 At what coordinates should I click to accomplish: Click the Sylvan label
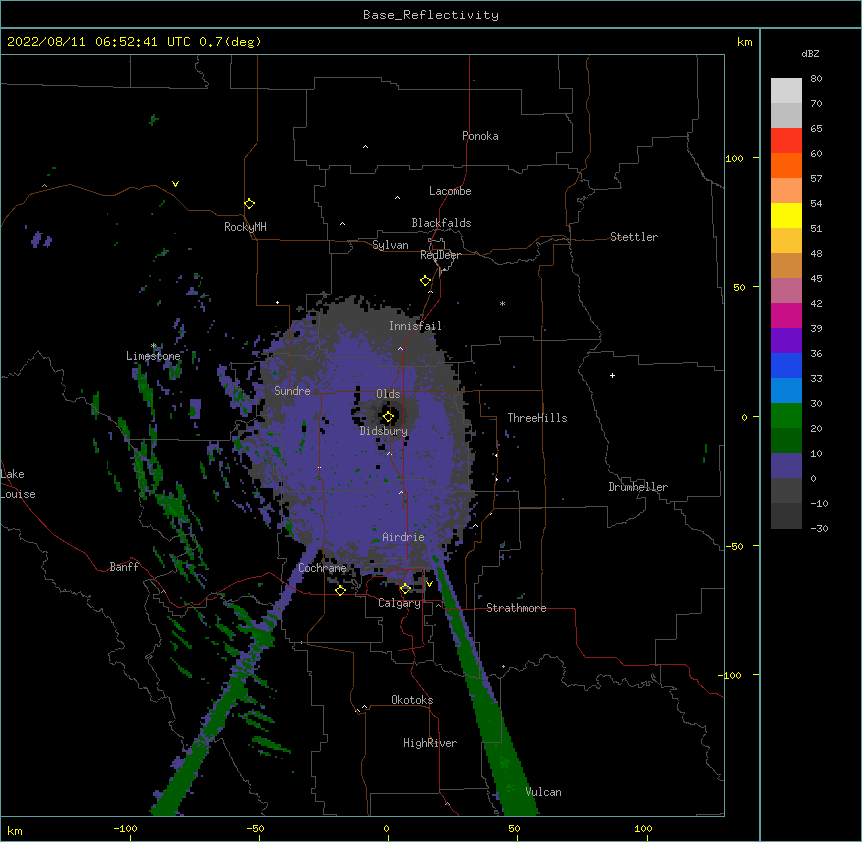coord(390,245)
